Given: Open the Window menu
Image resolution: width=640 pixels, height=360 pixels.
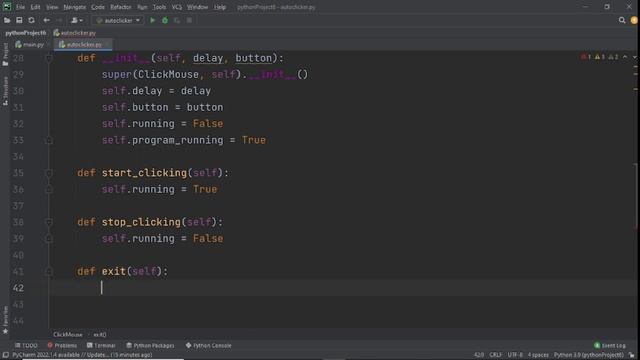Looking at the screenshot, I should [x=198, y=7].
